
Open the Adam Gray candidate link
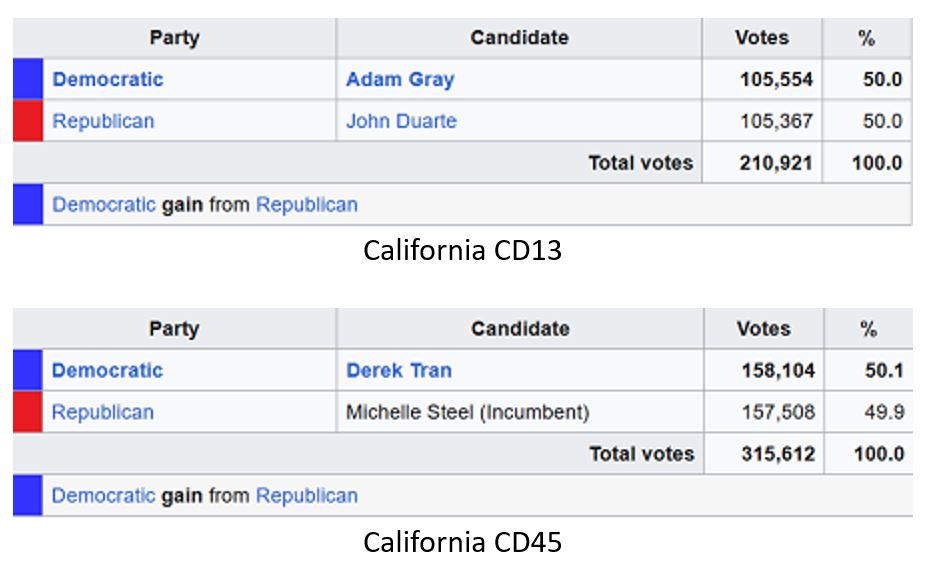[400, 80]
